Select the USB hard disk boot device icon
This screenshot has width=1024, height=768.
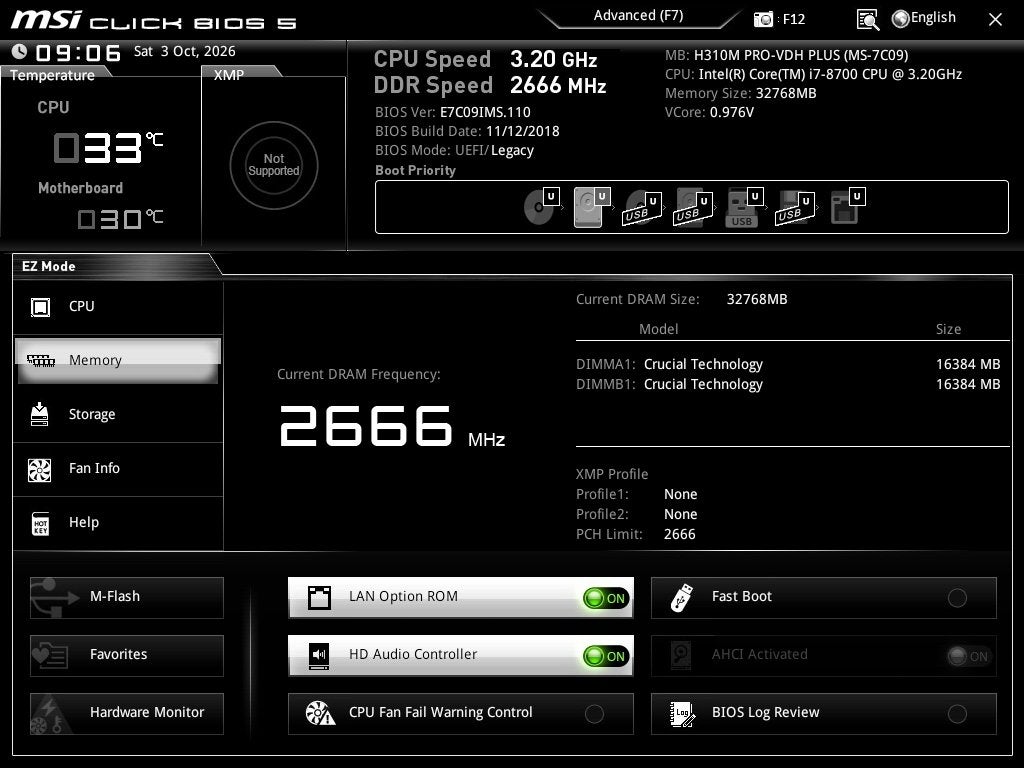coord(692,208)
